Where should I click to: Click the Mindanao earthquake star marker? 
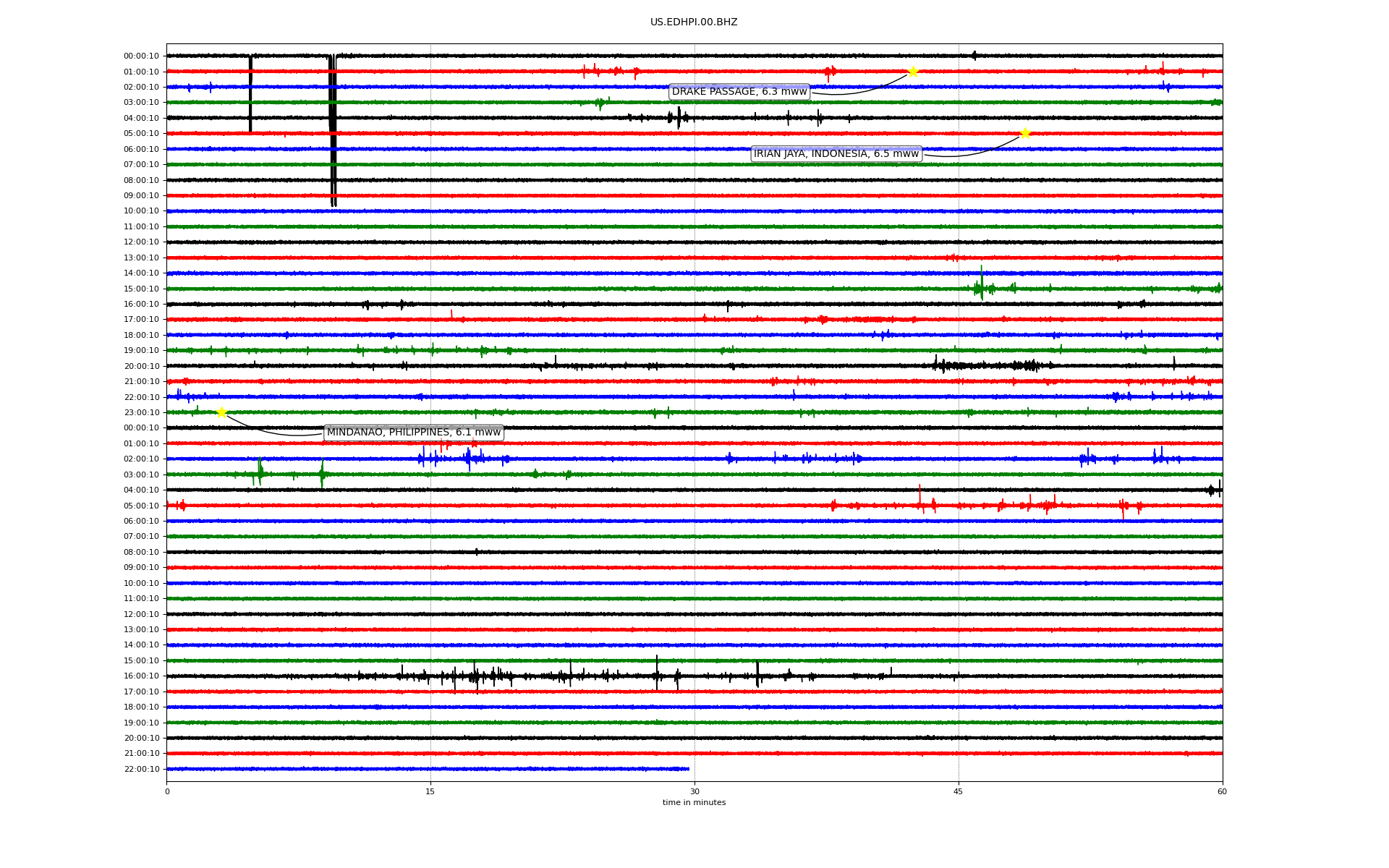pyautogui.click(x=221, y=412)
